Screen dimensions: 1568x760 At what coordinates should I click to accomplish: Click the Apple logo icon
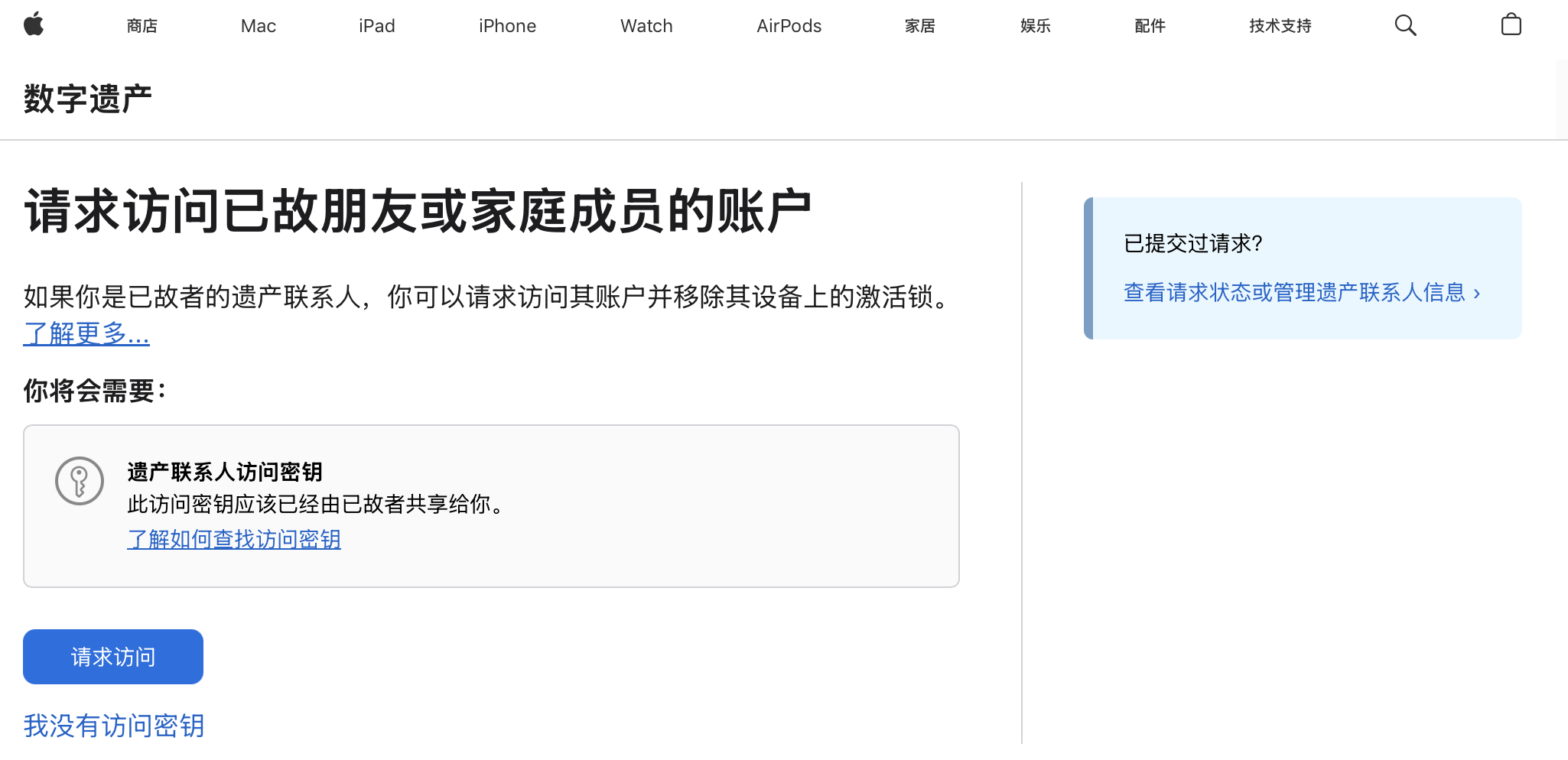coord(34,25)
